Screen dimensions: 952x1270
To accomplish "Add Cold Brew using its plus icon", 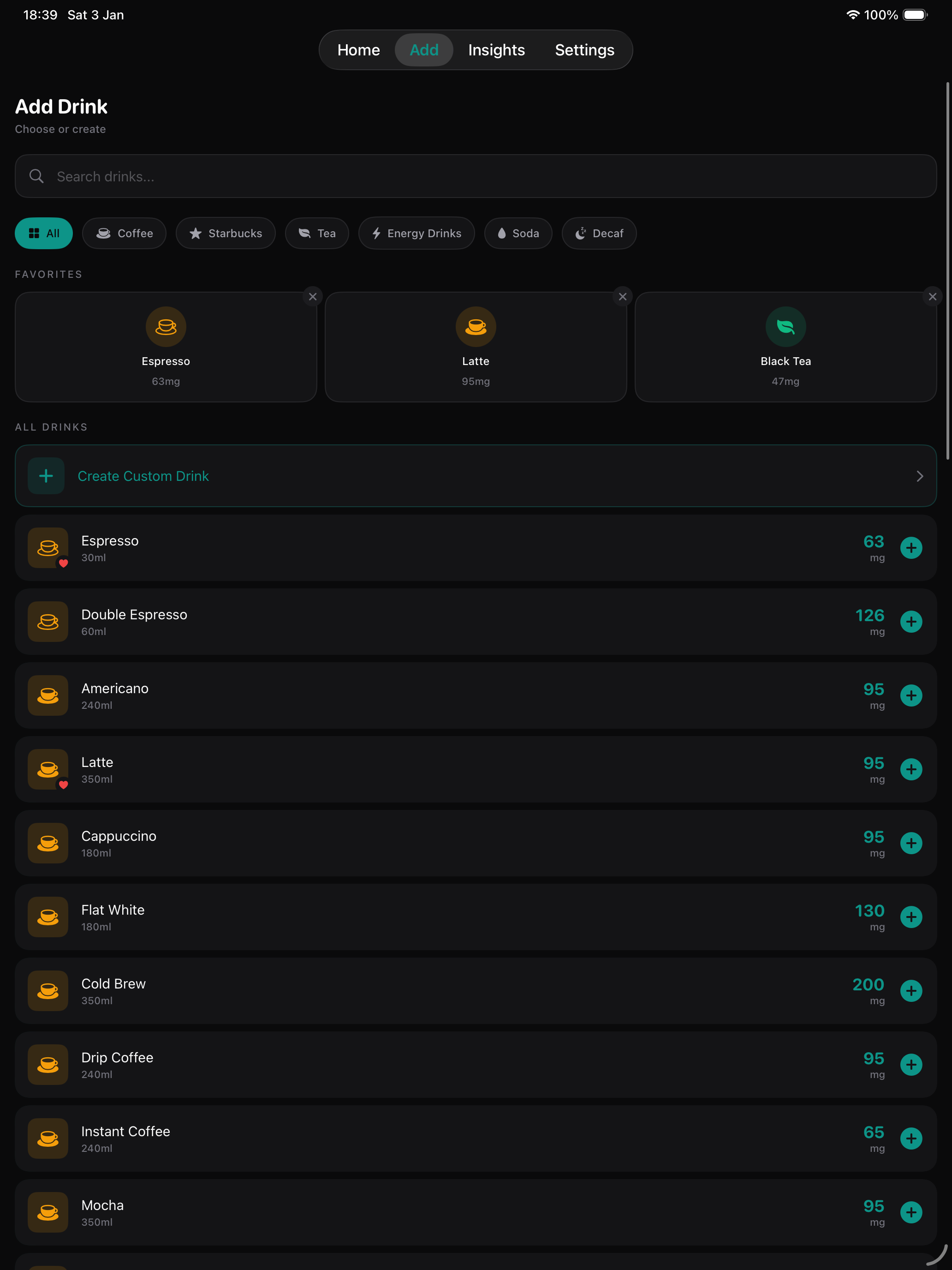I will click(x=910, y=991).
